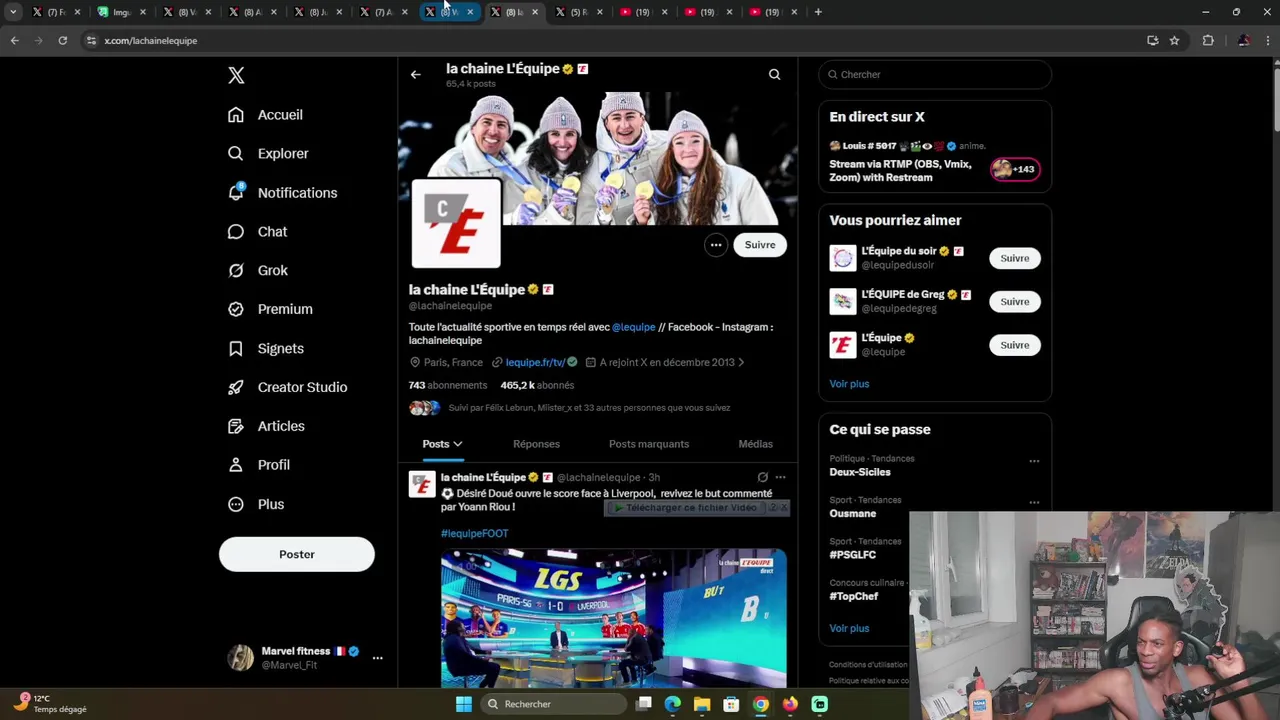Follow L'ÉQUIPE de Greg
This screenshot has height=720, width=1280.
(1015, 302)
